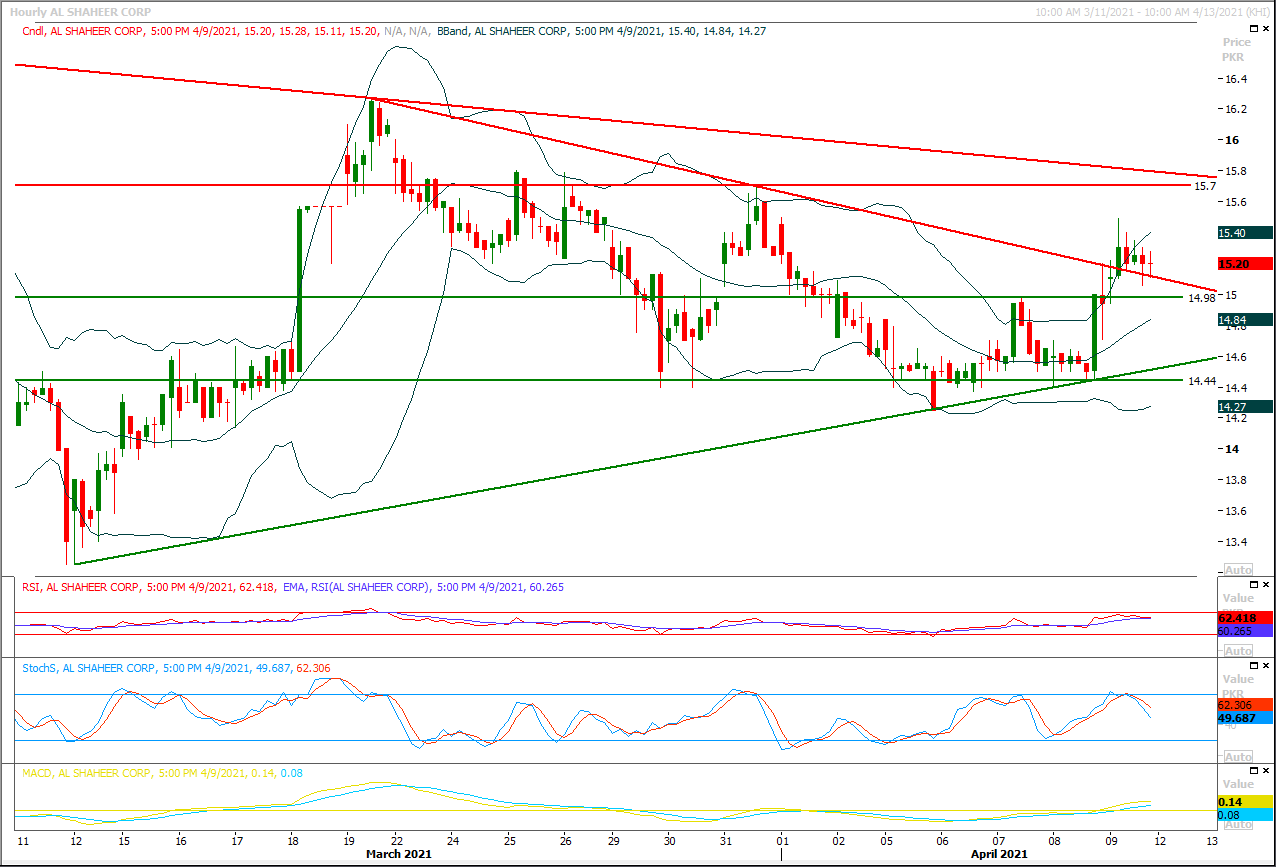Click the Price PKR axis heading
The height and width of the screenshot is (867, 1276).
click(1237, 50)
